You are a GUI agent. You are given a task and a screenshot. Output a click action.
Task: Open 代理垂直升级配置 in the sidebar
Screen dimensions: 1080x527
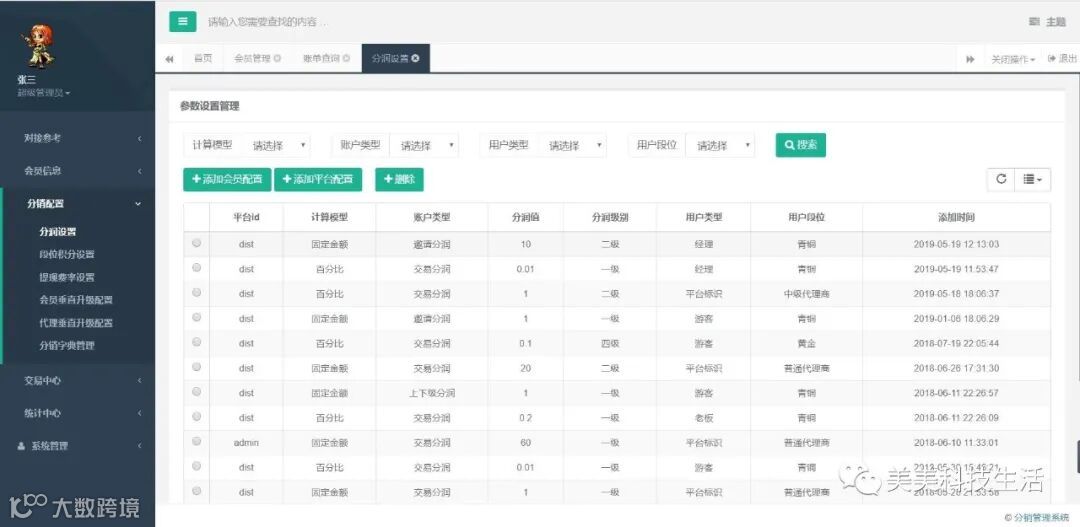coord(76,323)
